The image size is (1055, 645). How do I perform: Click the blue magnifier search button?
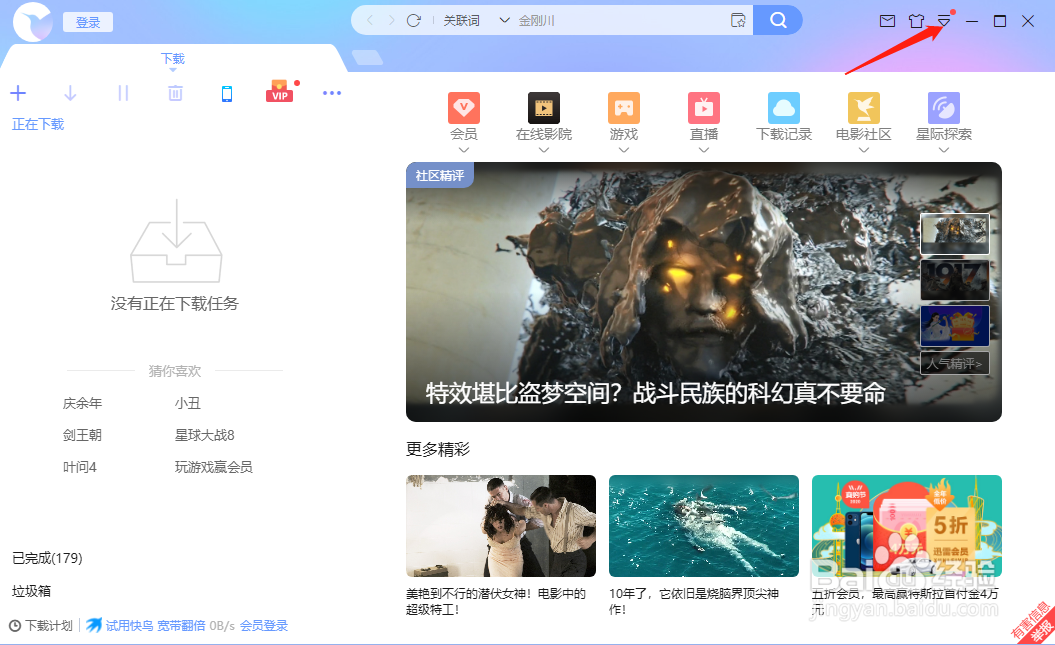click(777, 20)
